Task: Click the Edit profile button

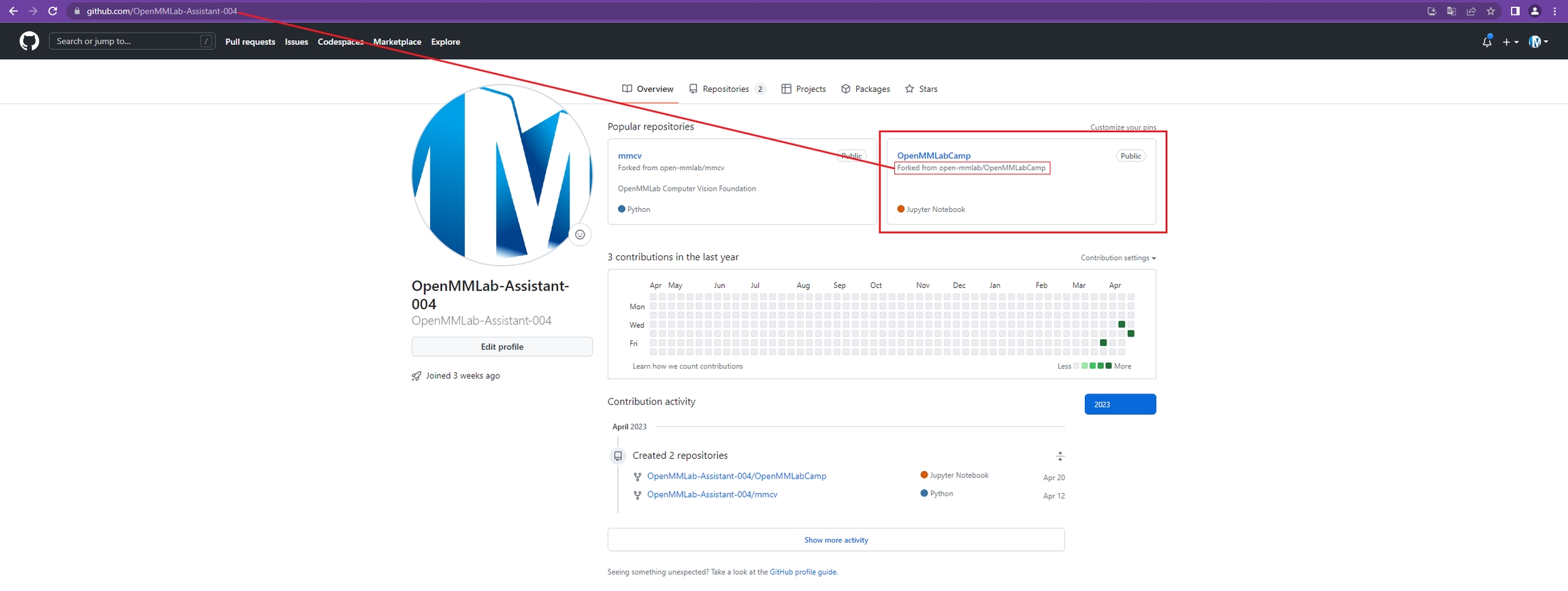Action: click(502, 347)
